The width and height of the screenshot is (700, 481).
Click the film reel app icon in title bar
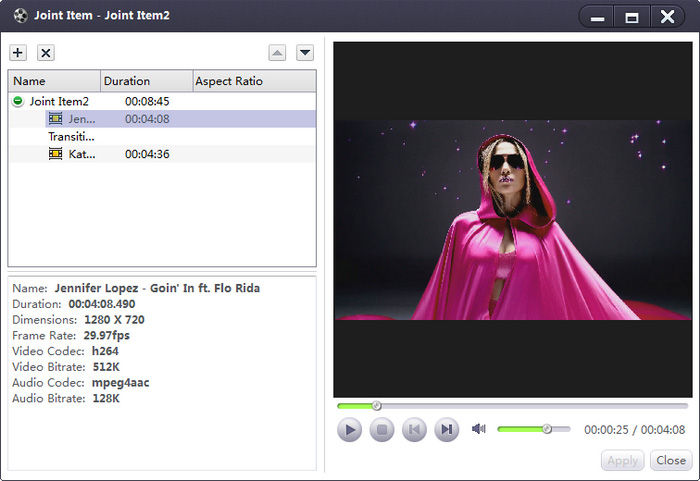(21, 16)
